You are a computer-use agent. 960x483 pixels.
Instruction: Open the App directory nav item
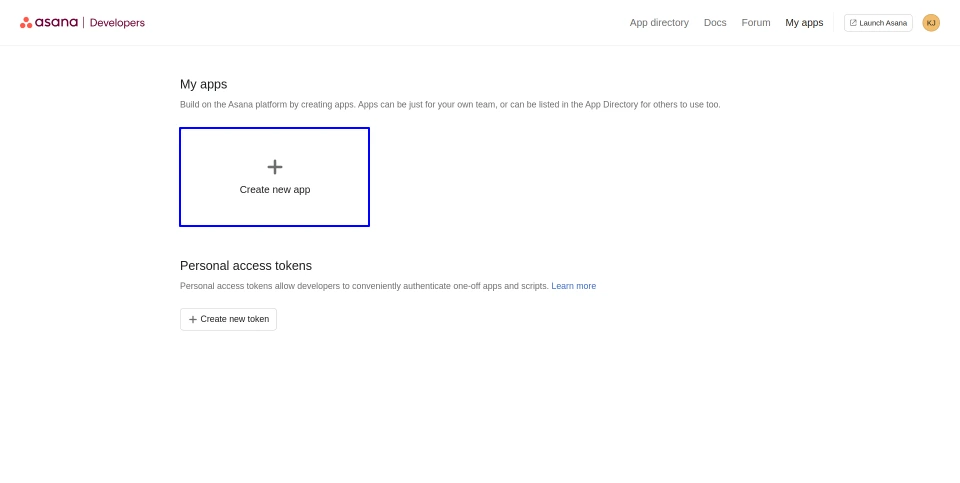coord(659,23)
